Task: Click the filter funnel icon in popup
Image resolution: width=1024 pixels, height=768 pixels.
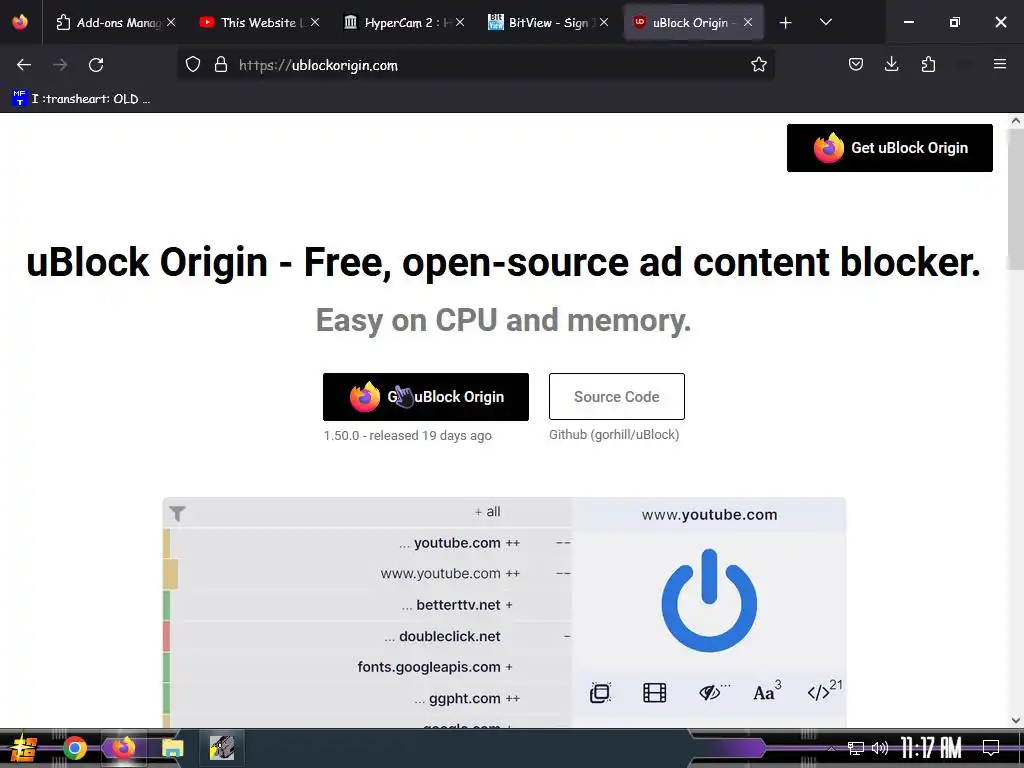Action: (x=178, y=513)
